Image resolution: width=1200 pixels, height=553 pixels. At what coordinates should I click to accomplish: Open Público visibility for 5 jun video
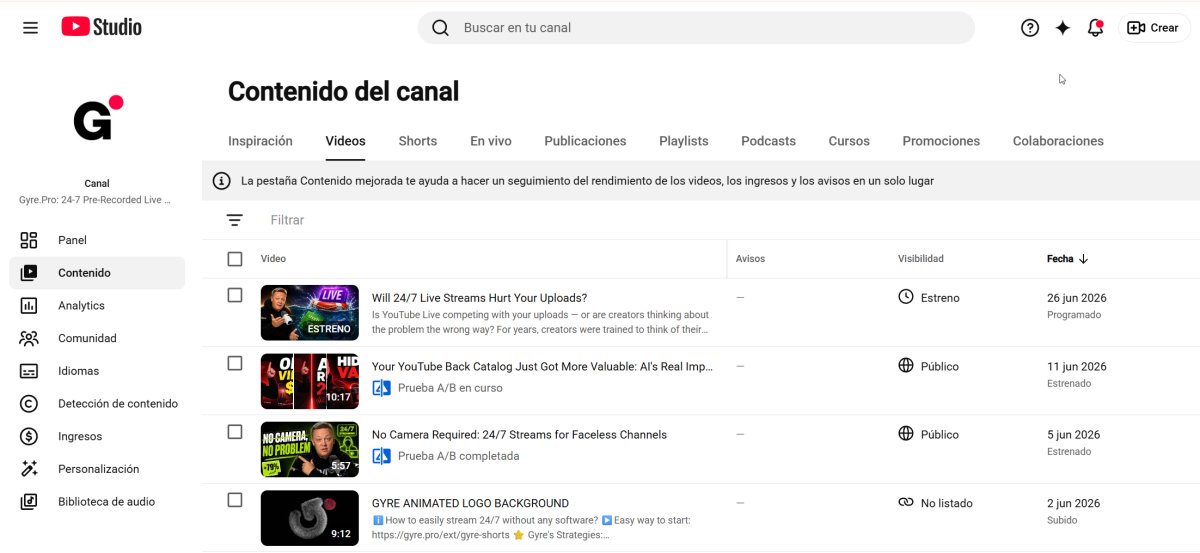tap(940, 434)
